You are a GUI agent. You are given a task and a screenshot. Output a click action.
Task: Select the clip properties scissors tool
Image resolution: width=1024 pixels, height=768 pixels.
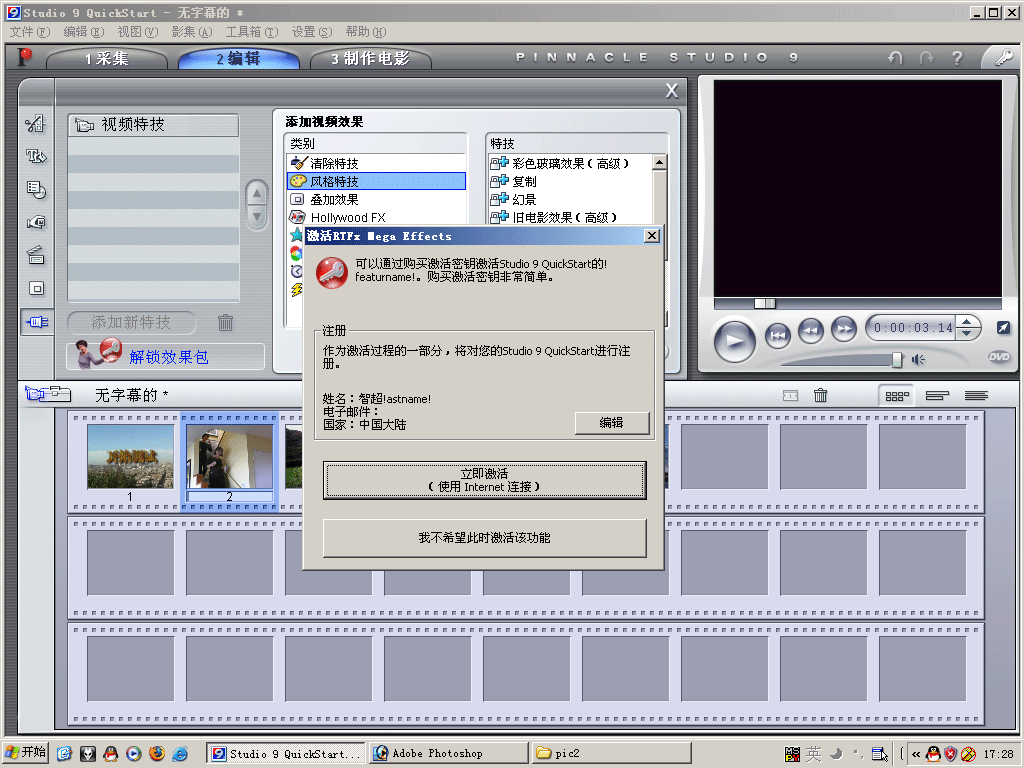coord(36,123)
